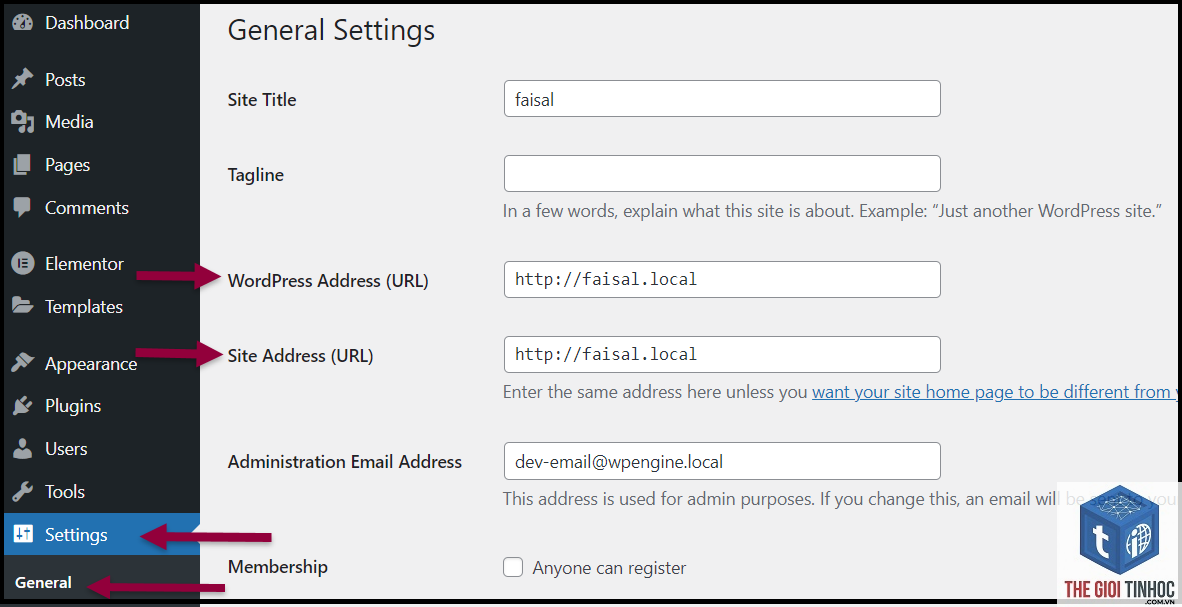
Task: Click the General Settings heading
Action: [x=331, y=30]
